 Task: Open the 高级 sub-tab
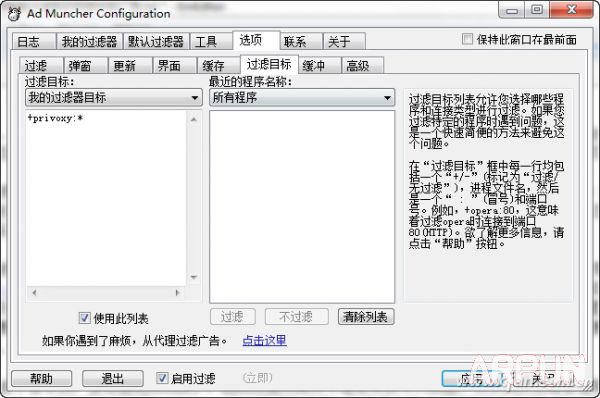coord(362,65)
